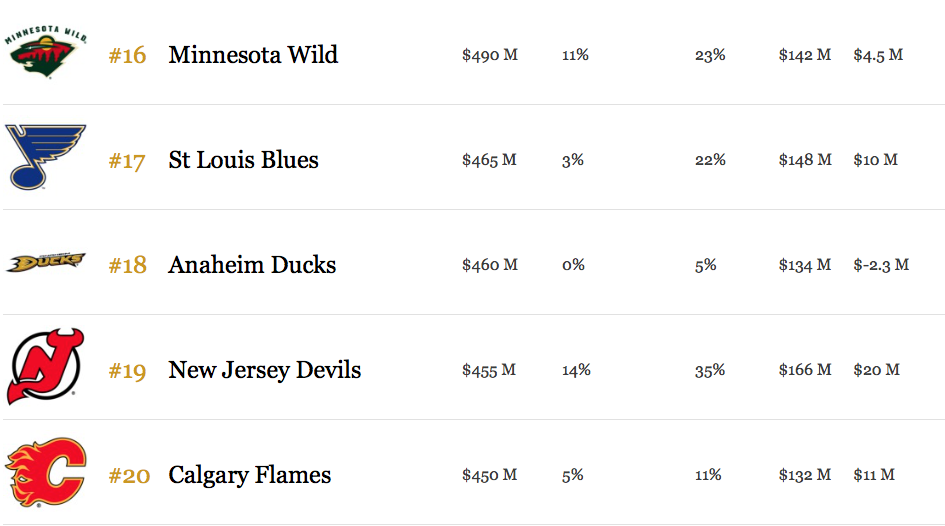
Task: Click the 22% figure for St Louis Blues
Action: click(x=710, y=160)
